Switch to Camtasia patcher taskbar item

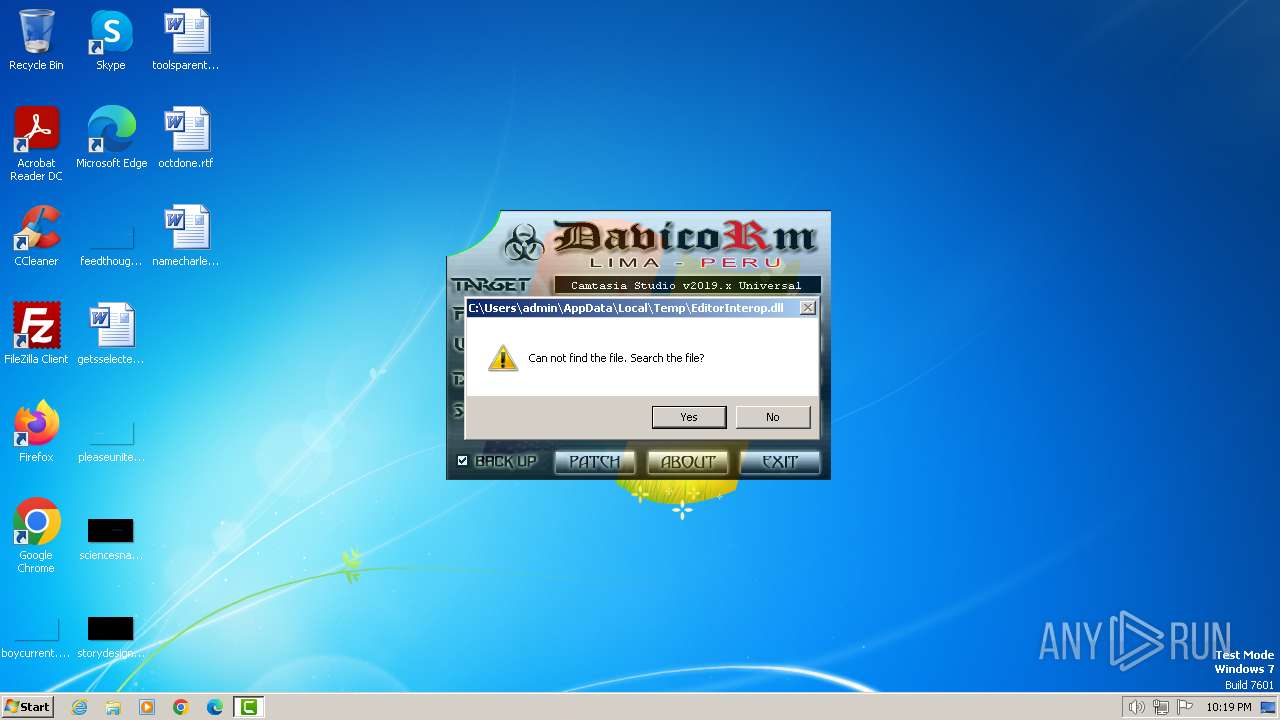248,707
